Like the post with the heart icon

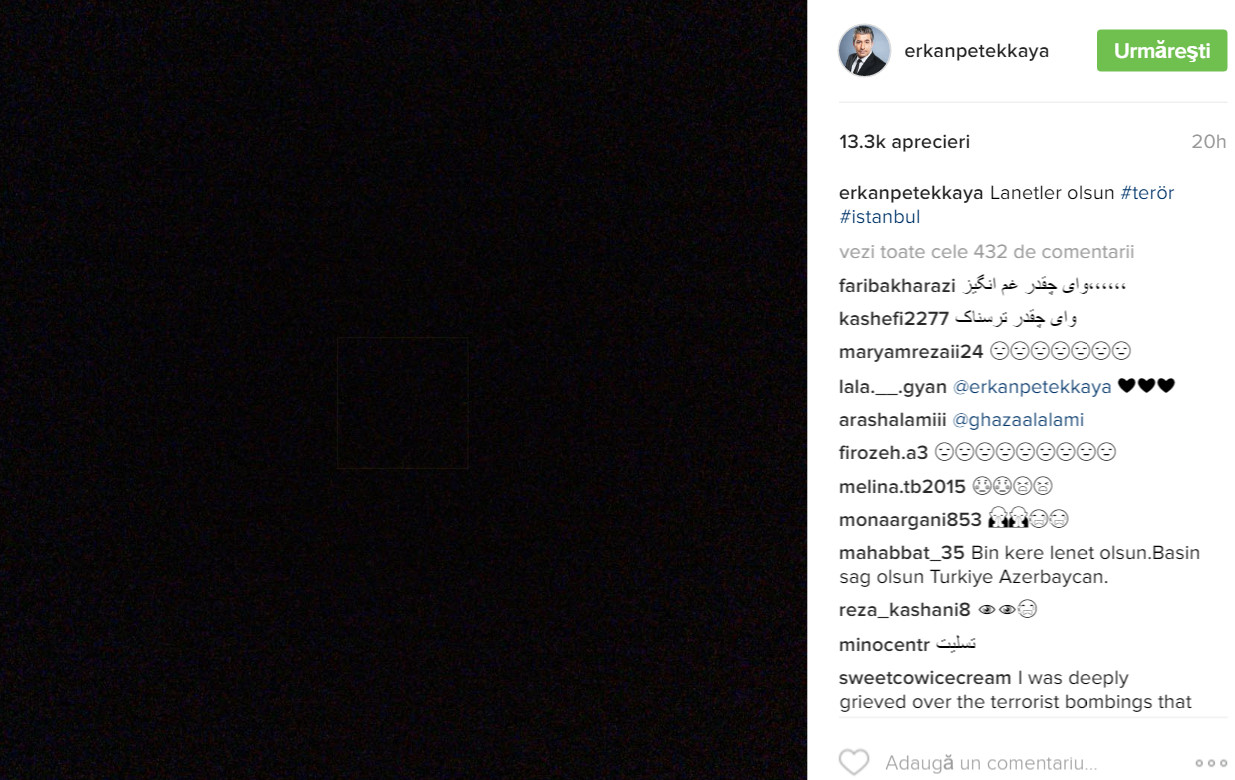[x=854, y=762]
